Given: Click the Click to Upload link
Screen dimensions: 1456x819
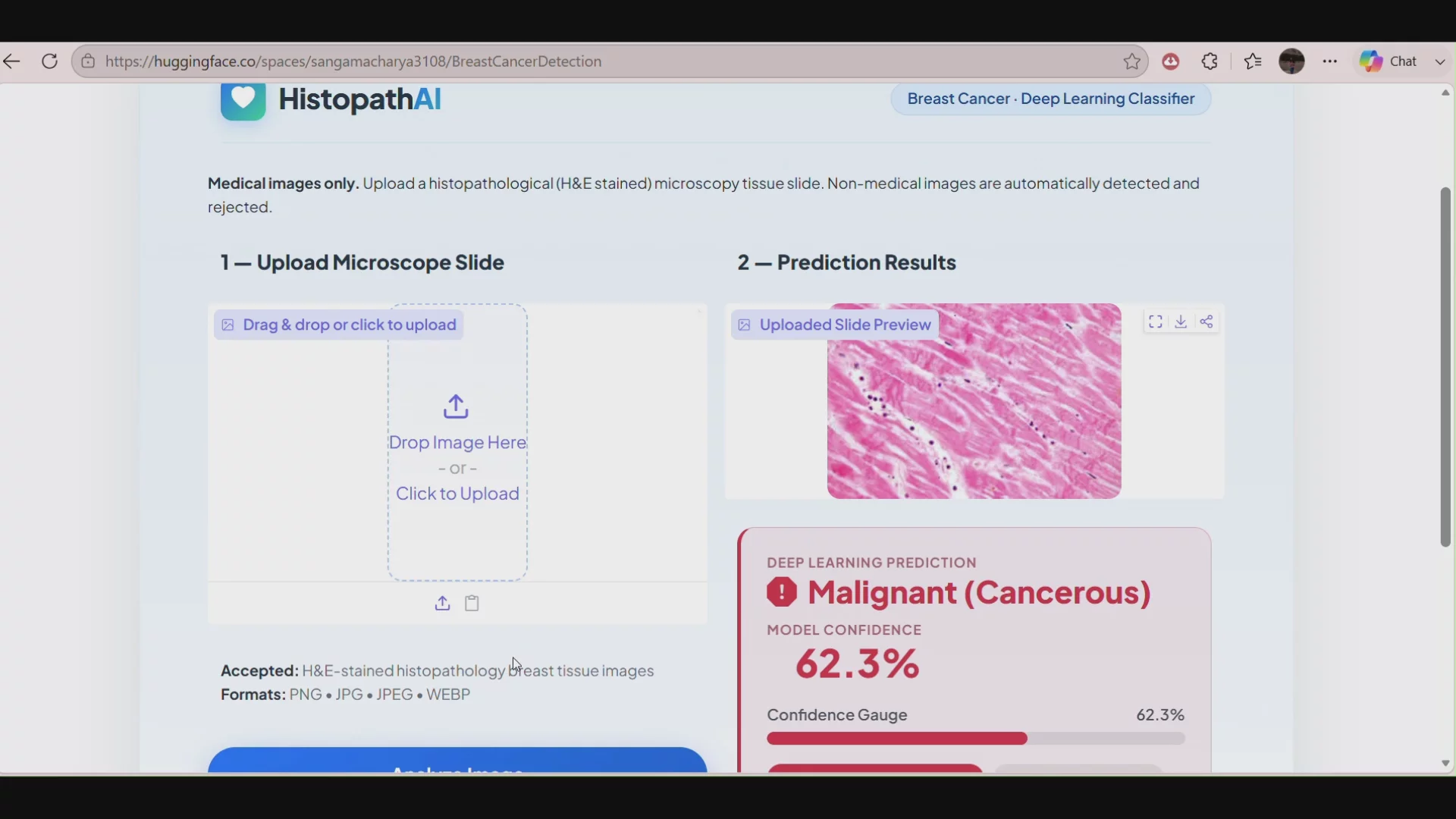Looking at the screenshot, I should (457, 494).
